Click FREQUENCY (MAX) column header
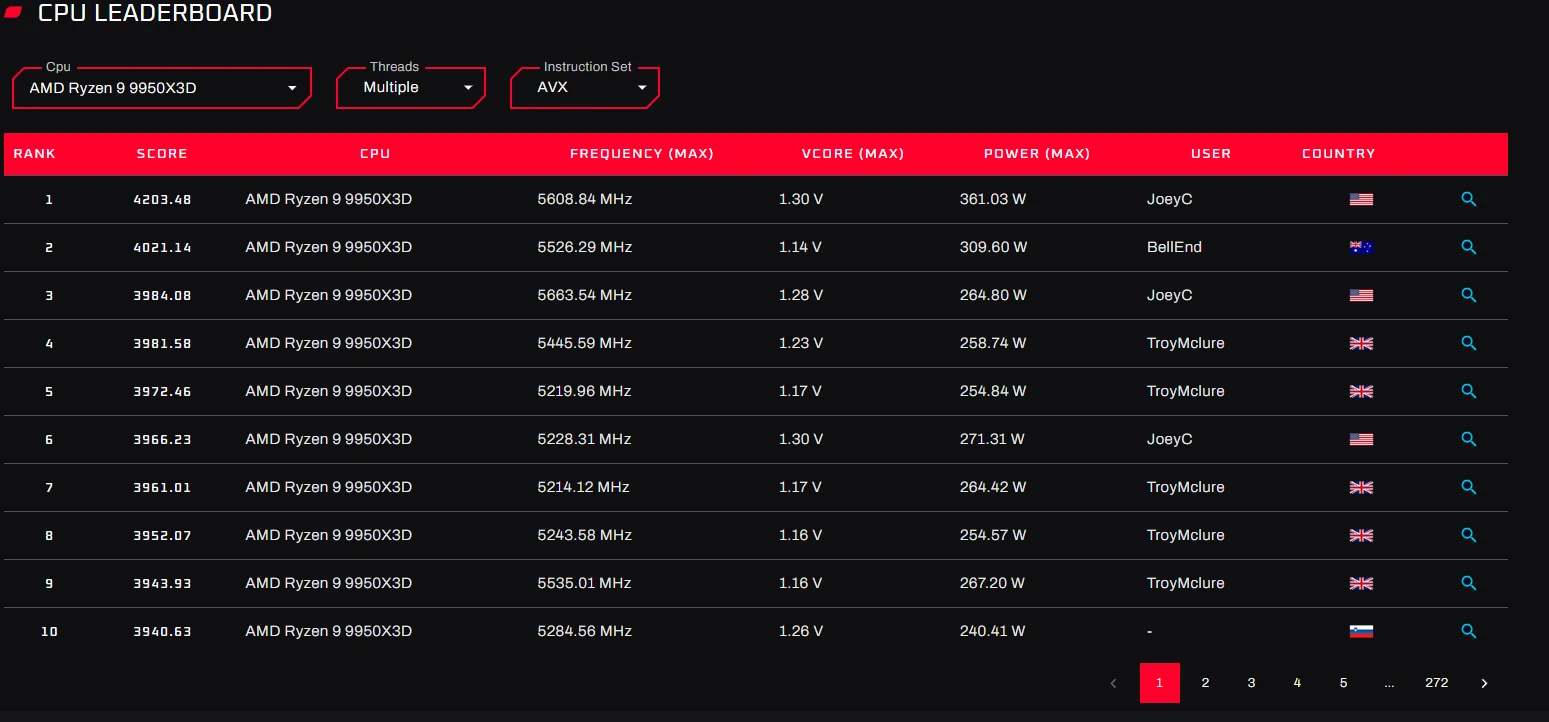1549x722 pixels. click(x=642, y=154)
